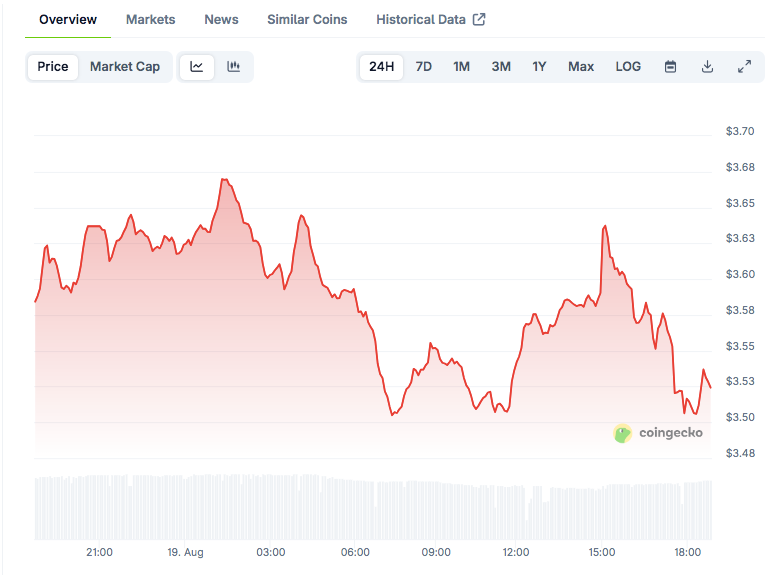Select the 24H time range
Screen dimensions: 771x575
click(381, 67)
